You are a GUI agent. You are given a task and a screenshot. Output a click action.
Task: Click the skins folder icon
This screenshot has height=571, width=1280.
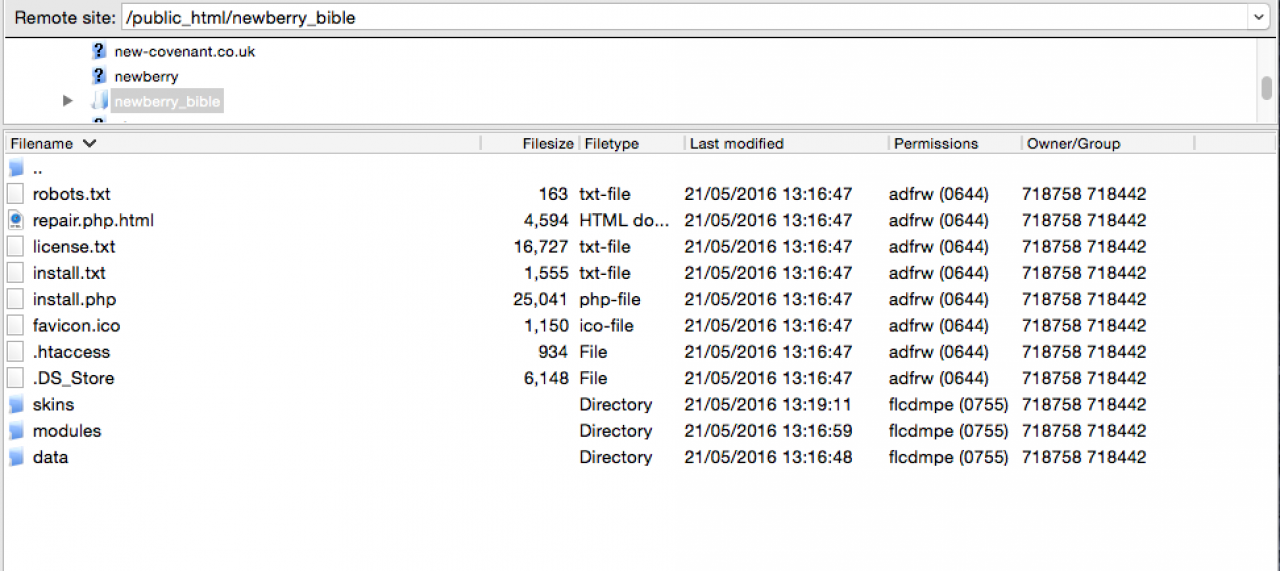tap(15, 405)
